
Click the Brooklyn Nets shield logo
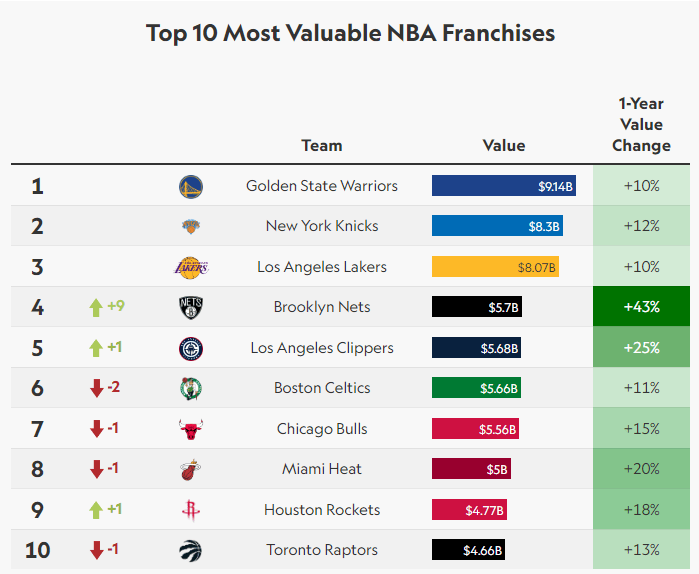click(191, 308)
